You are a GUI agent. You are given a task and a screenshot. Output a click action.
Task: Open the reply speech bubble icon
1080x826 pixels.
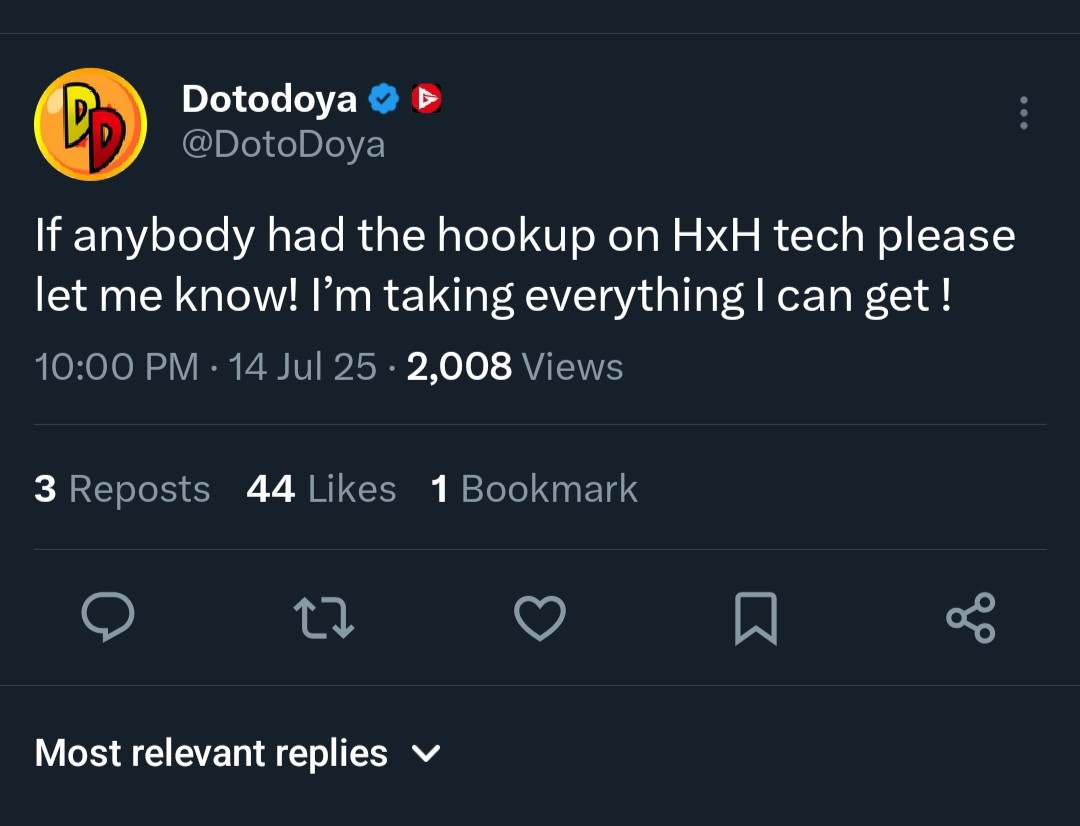[108, 617]
